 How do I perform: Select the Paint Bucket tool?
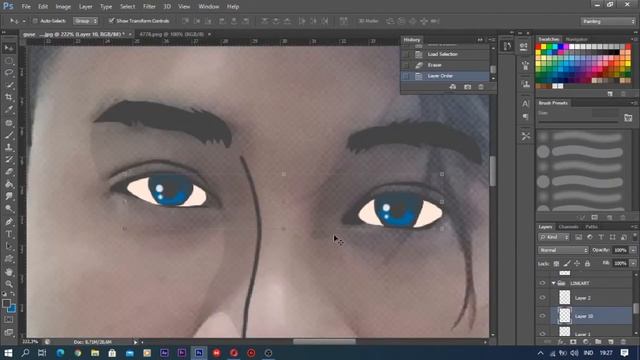[x=9, y=184]
